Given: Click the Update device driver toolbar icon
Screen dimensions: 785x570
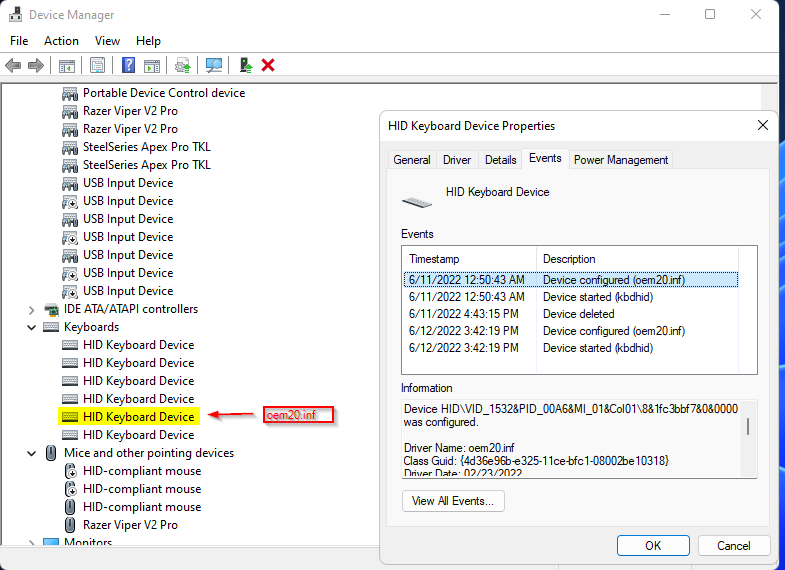Looking at the screenshot, I should click(x=182, y=65).
